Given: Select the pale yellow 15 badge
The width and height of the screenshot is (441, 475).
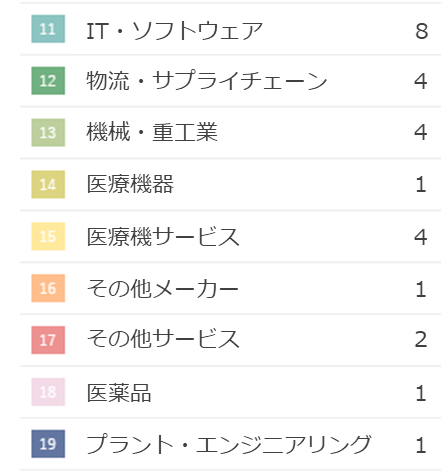Looking at the screenshot, I should pos(48,236).
